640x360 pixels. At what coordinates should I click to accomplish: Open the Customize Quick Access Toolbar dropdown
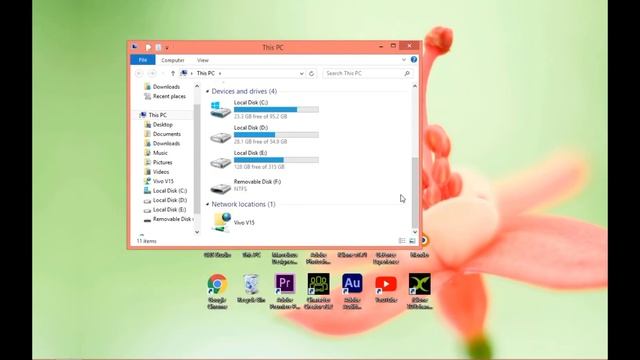pos(167,48)
